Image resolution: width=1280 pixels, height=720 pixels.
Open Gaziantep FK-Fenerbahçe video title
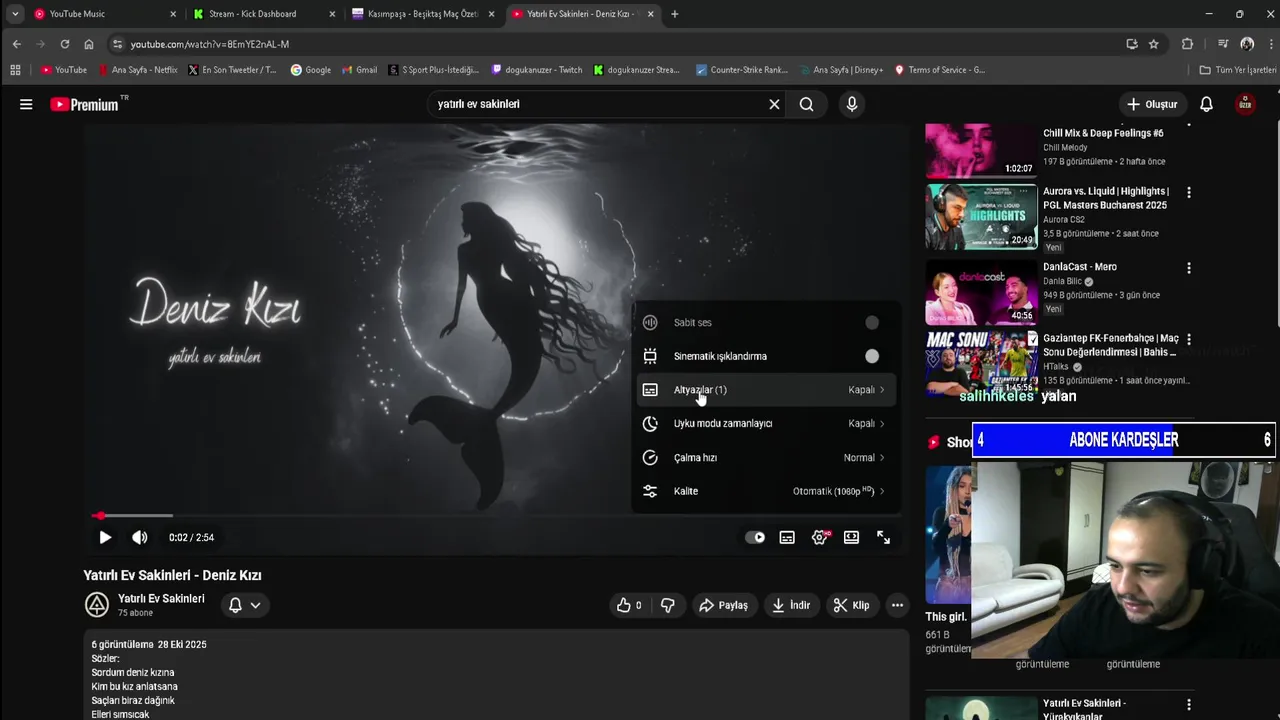(1110, 345)
